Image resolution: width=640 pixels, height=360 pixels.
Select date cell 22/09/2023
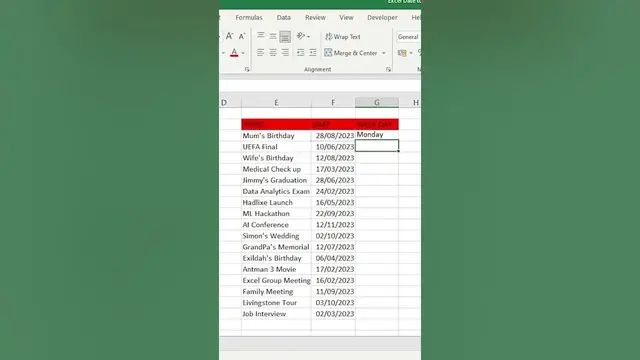pos(333,213)
